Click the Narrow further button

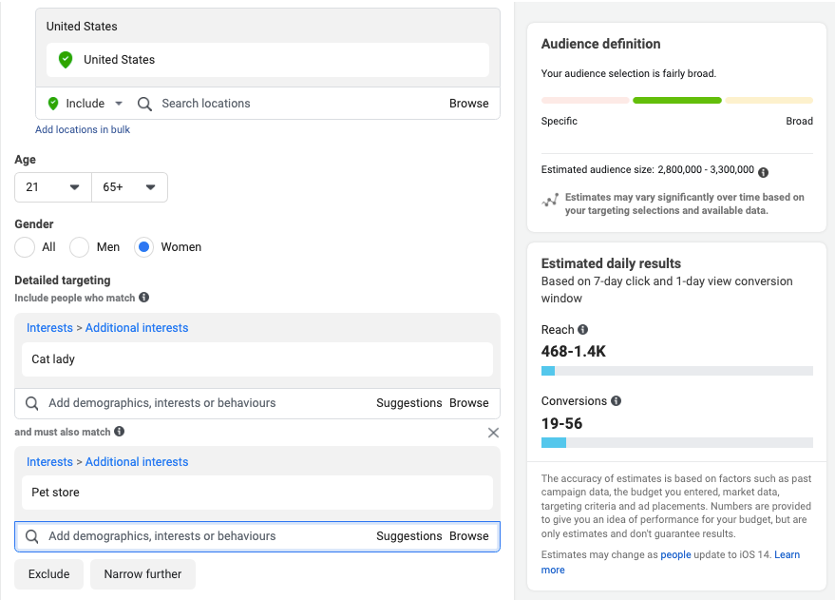pyautogui.click(x=143, y=574)
